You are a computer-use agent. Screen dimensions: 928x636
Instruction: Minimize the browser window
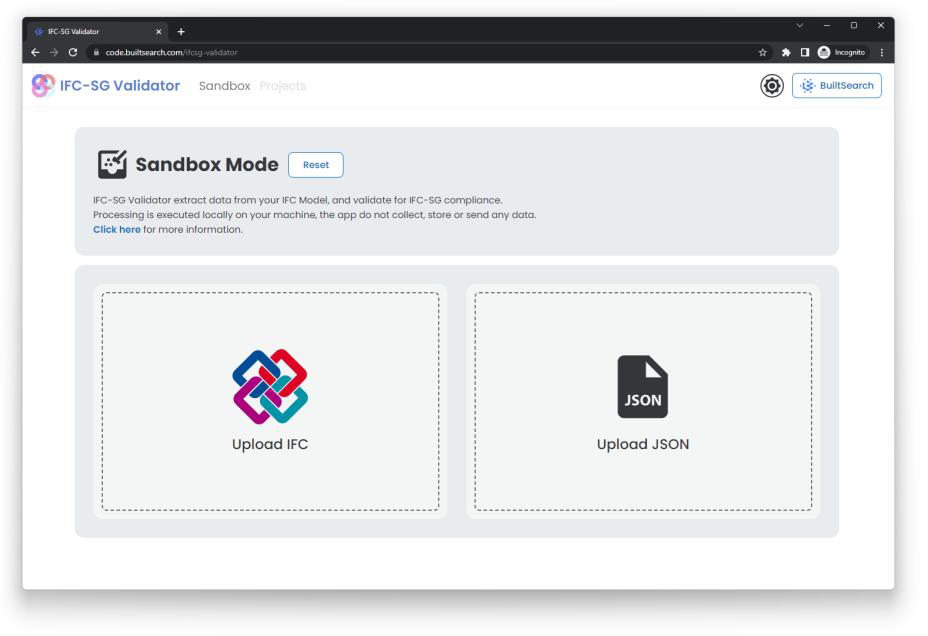tap(827, 25)
